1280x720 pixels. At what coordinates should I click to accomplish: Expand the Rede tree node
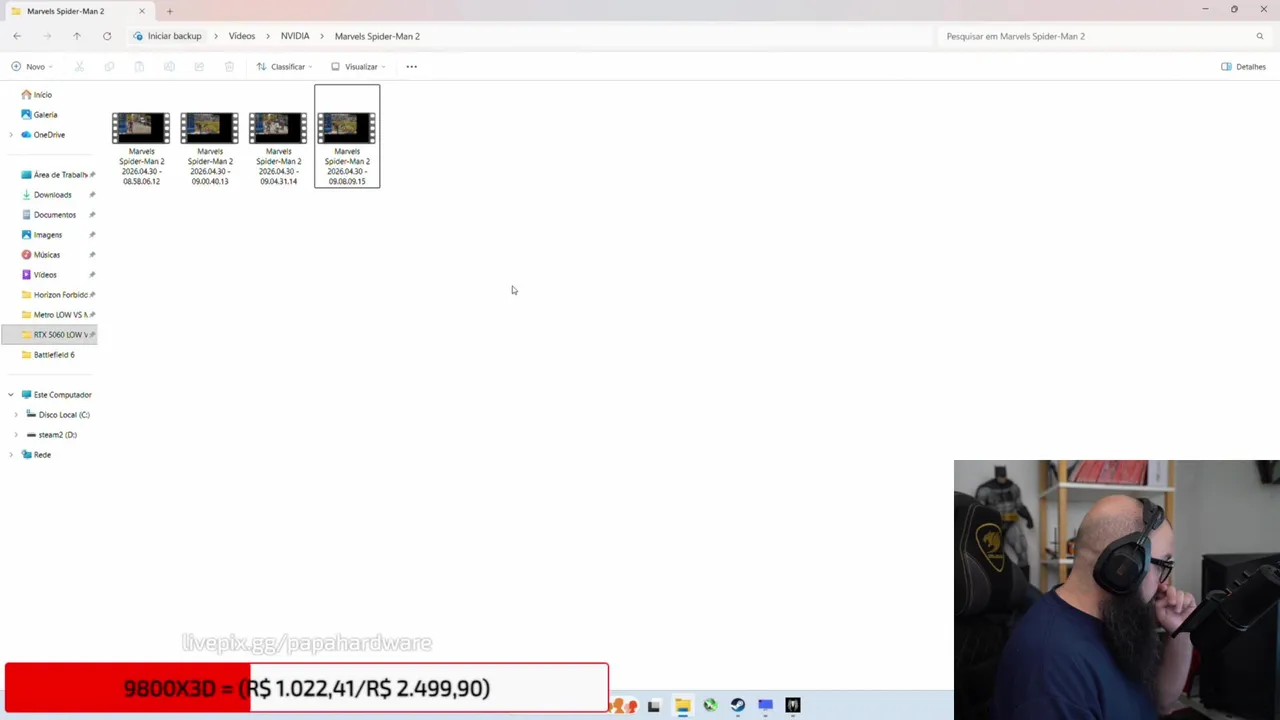click(11, 455)
